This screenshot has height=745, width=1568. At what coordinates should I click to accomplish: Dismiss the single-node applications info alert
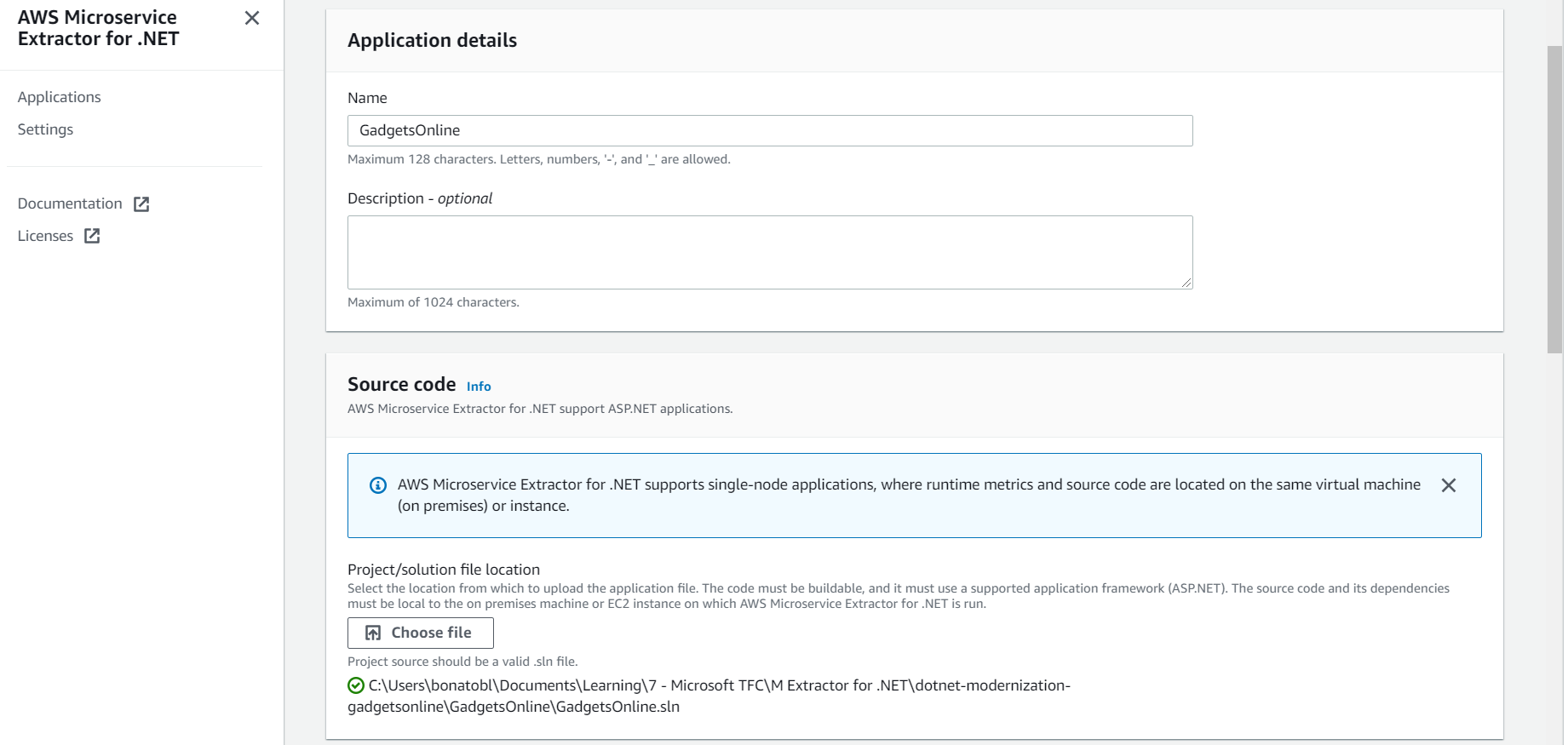coord(1448,485)
